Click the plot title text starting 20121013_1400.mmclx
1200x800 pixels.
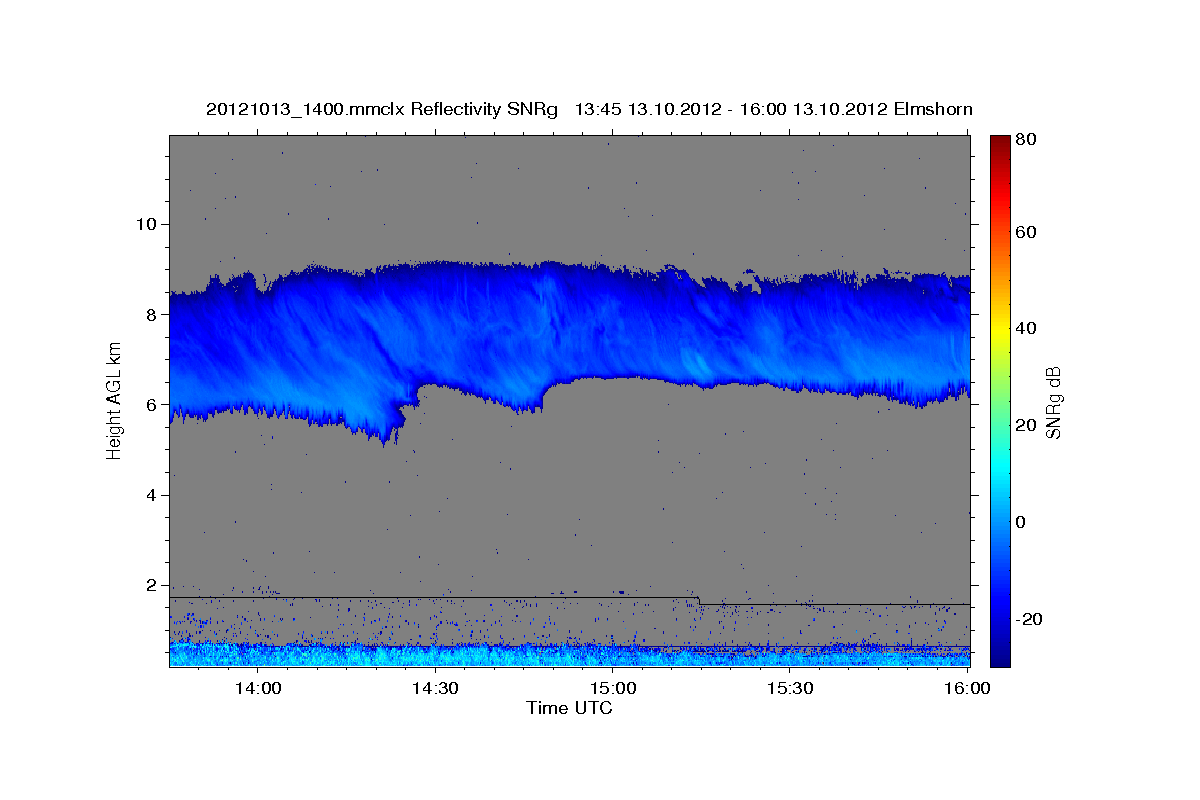coord(589,109)
